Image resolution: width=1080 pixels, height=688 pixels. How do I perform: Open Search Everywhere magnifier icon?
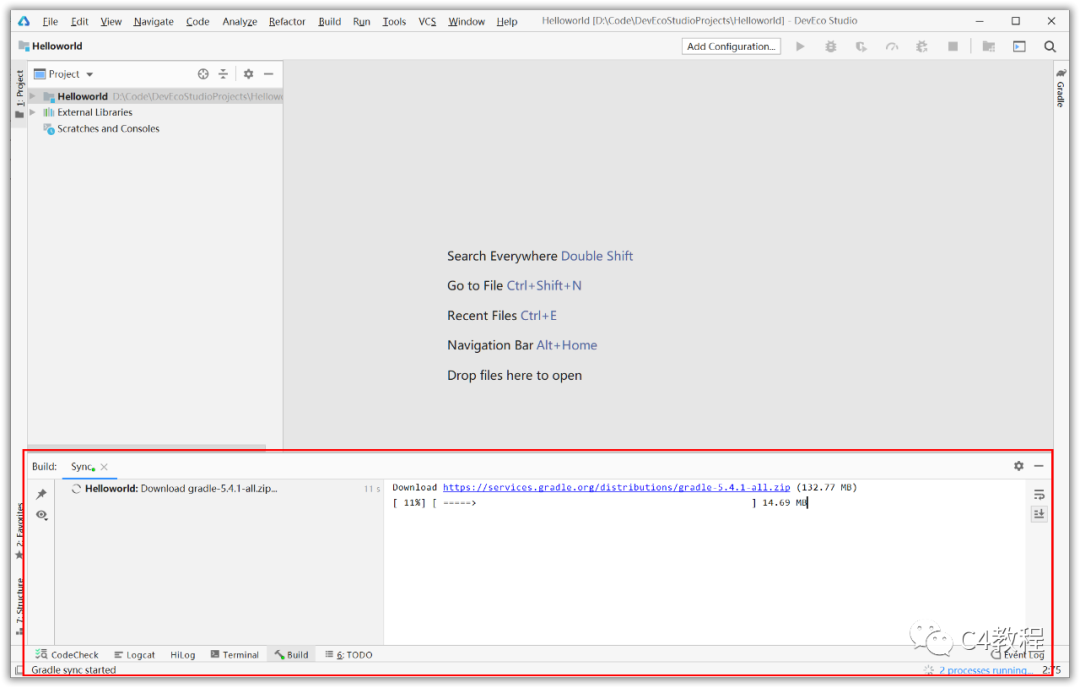1050,46
